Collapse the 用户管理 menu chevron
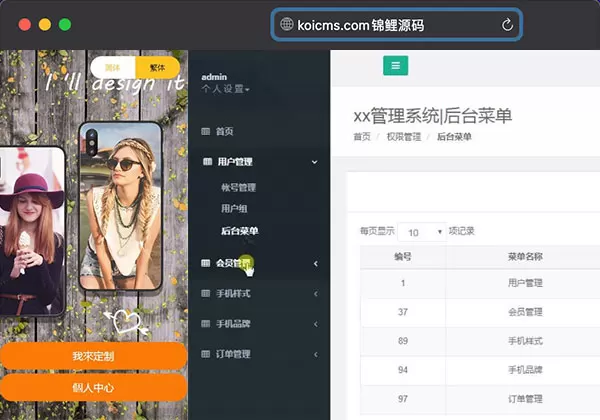The width and height of the screenshot is (600, 420). (x=315, y=162)
